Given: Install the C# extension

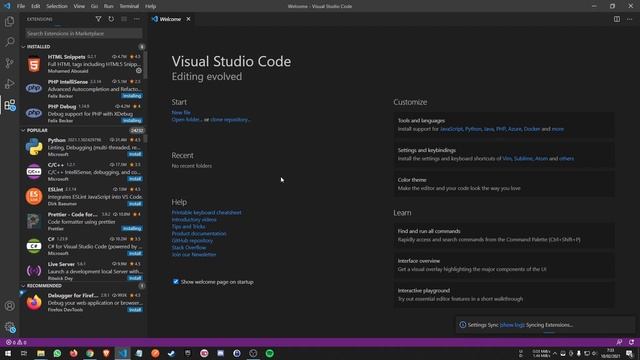Looking at the screenshot, I should coord(135,253).
